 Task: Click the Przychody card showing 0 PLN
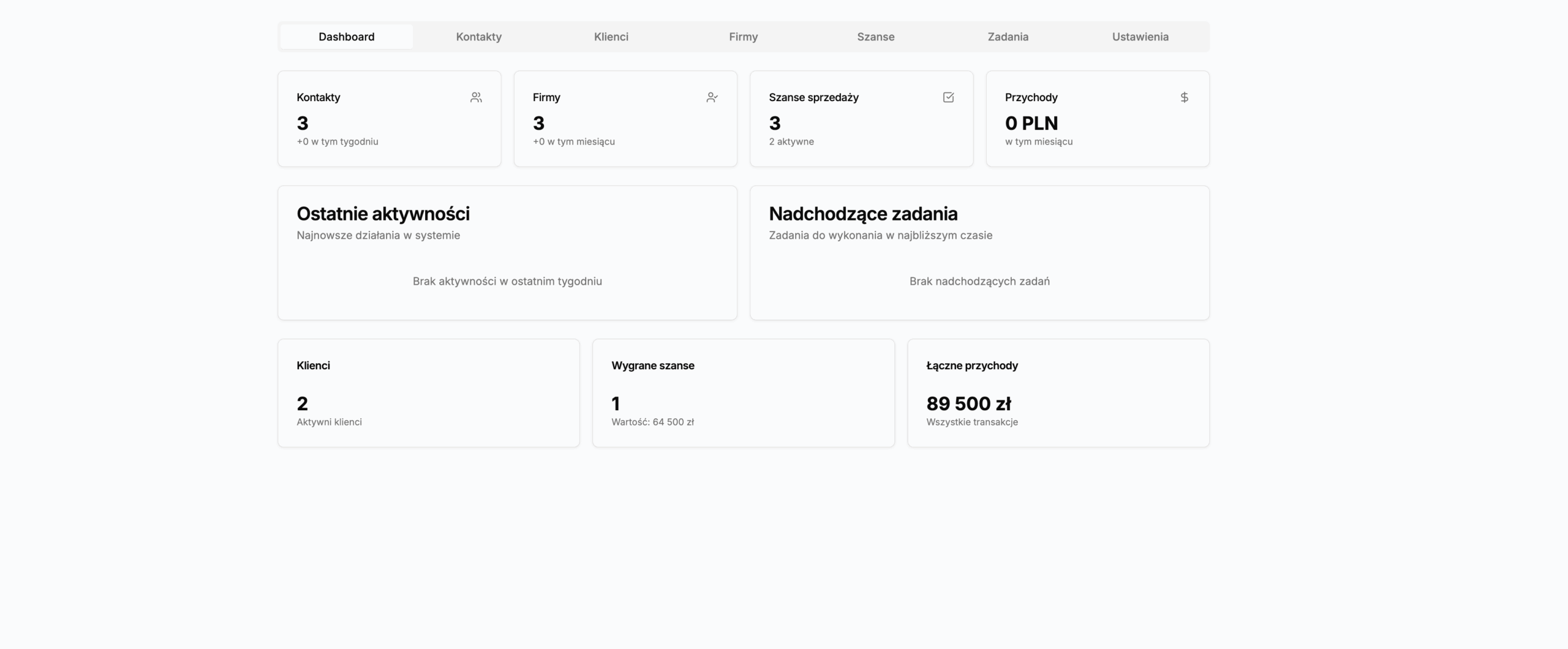tap(1098, 118)
